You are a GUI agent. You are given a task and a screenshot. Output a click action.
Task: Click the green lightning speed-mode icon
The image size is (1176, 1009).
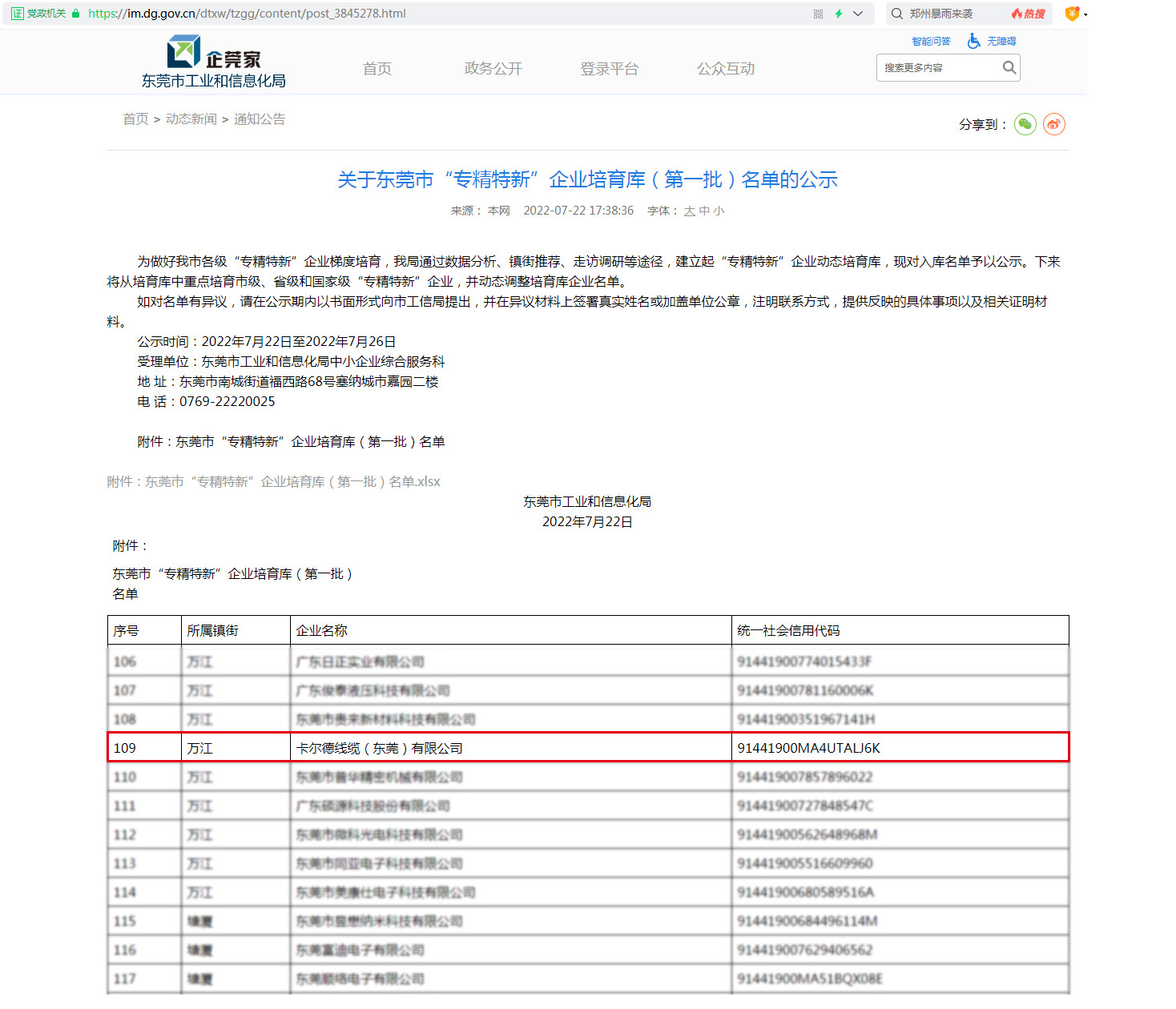pos(838,14)
